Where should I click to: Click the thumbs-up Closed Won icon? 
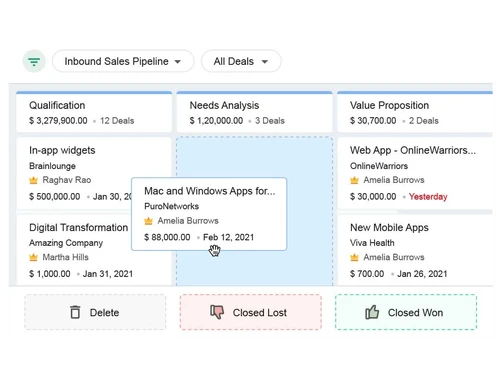click(x=372, y=312)
